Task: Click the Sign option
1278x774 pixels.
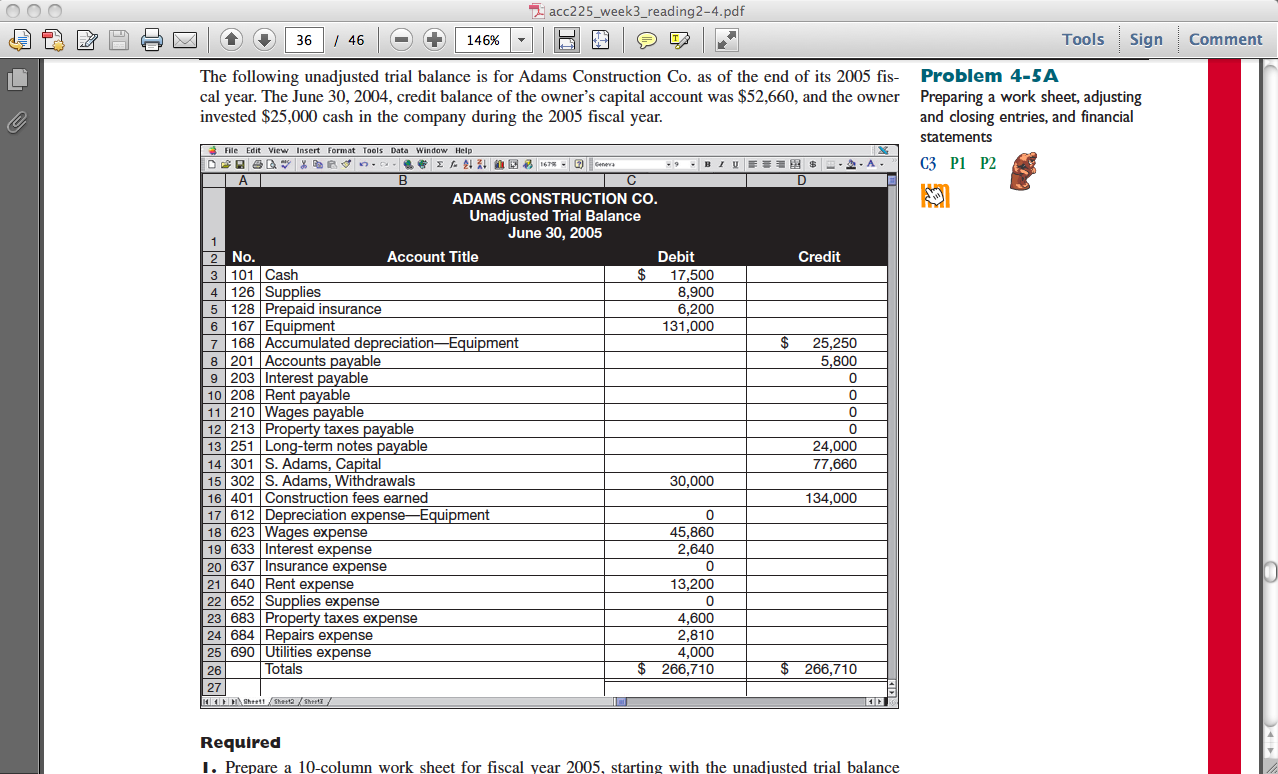Action: pos(1146,39)
